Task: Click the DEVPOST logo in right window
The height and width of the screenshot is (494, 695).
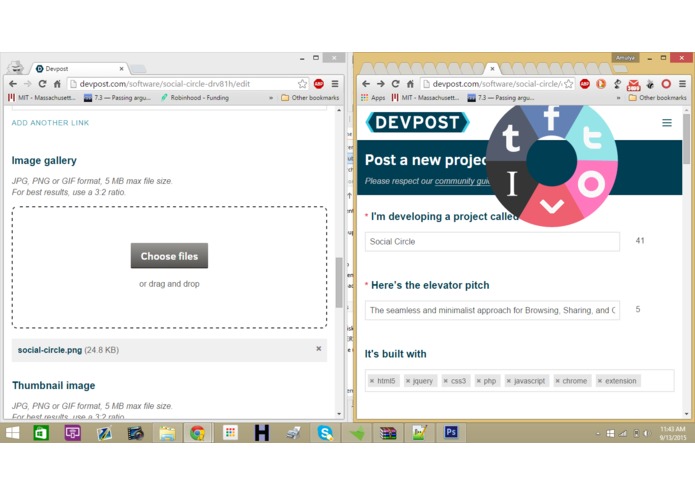Action: (417, 122)
